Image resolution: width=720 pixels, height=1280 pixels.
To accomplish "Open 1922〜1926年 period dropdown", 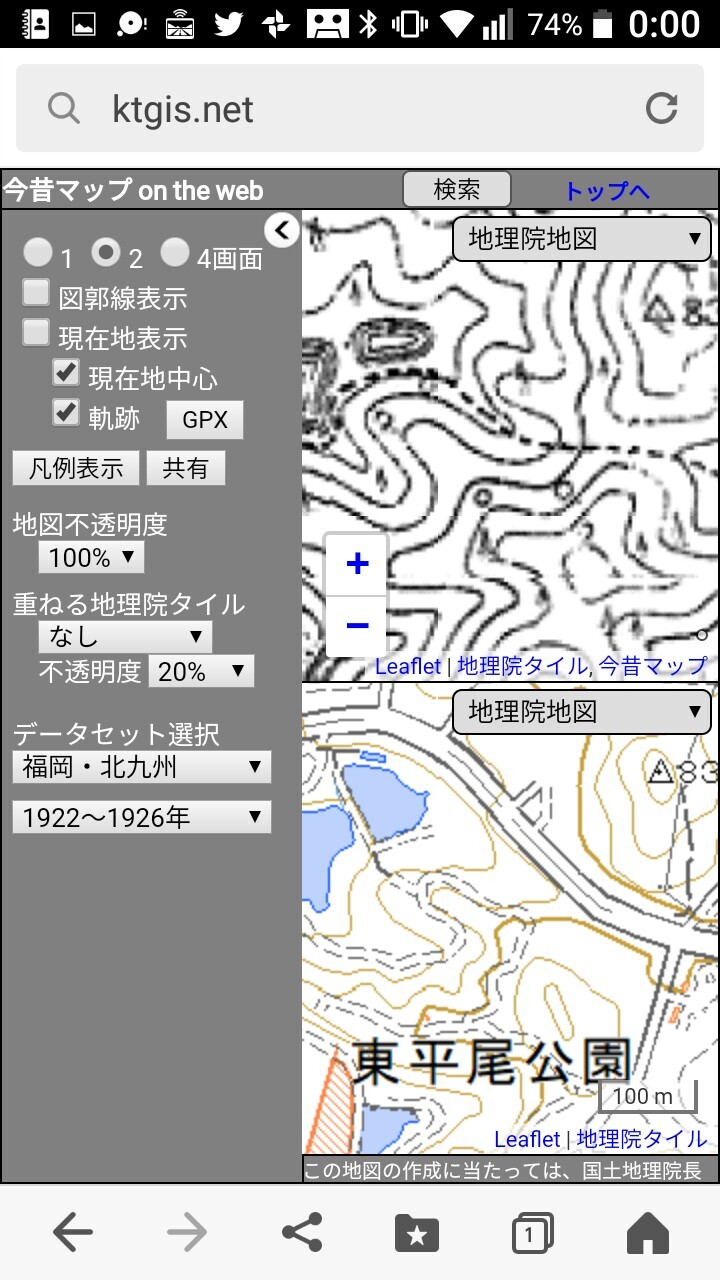I will pyautogui.click(x=141, y=818).
